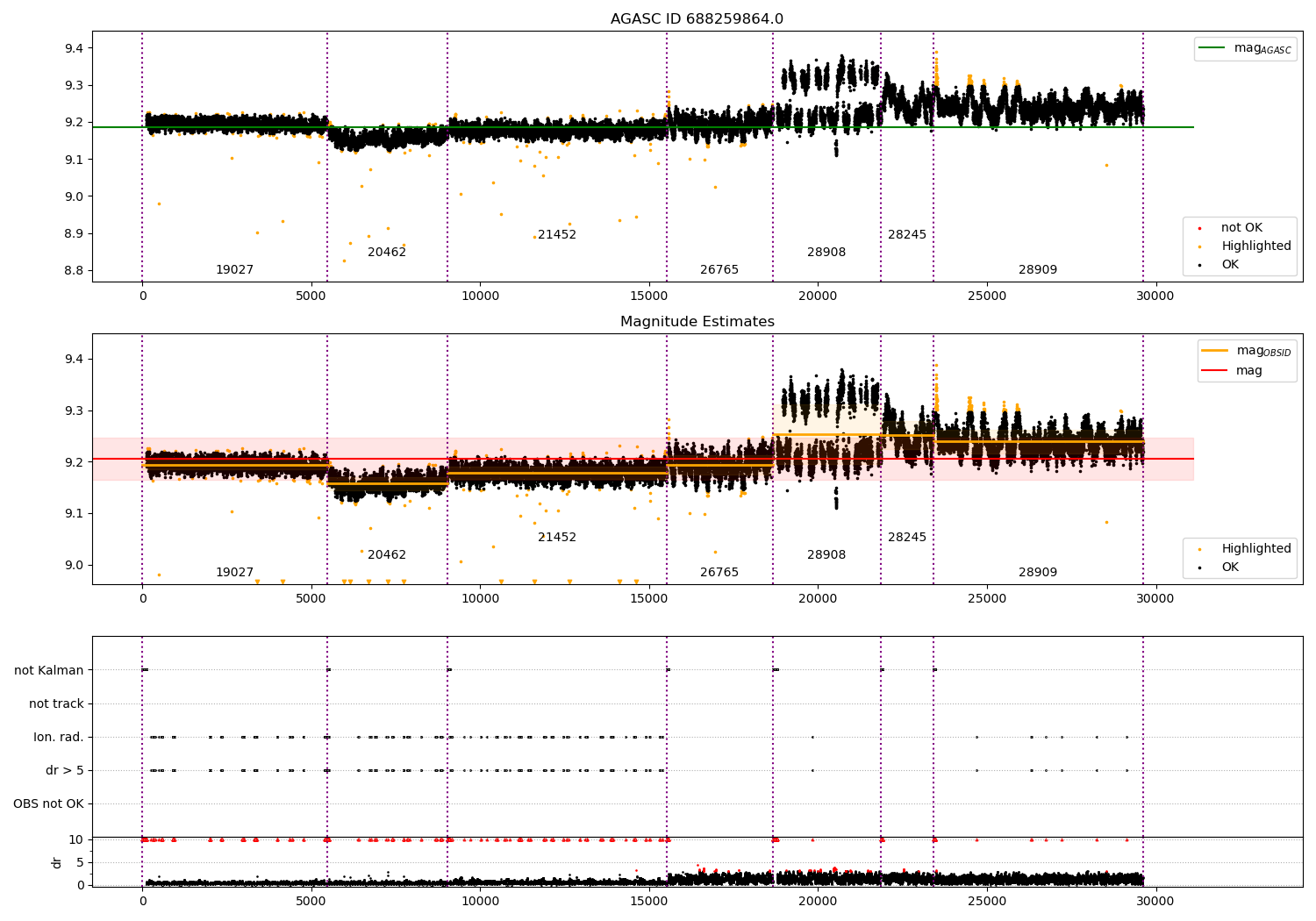Screen dimensions: 1316x921
Task: Click the 8.8 y-tick in the AGASC ID plot
Action: click(74, 271)
